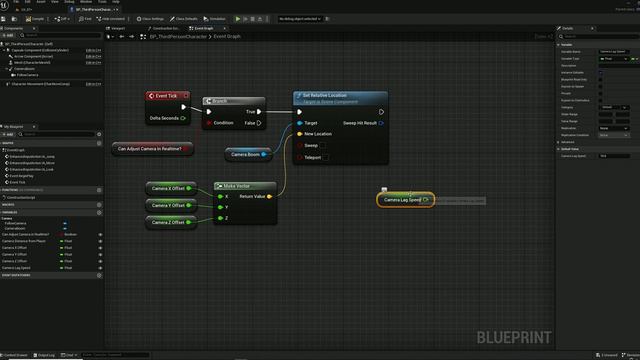Toggle the Sweep checkbox on Set Relative Location
640x360 pixels.
coord(322,145)
